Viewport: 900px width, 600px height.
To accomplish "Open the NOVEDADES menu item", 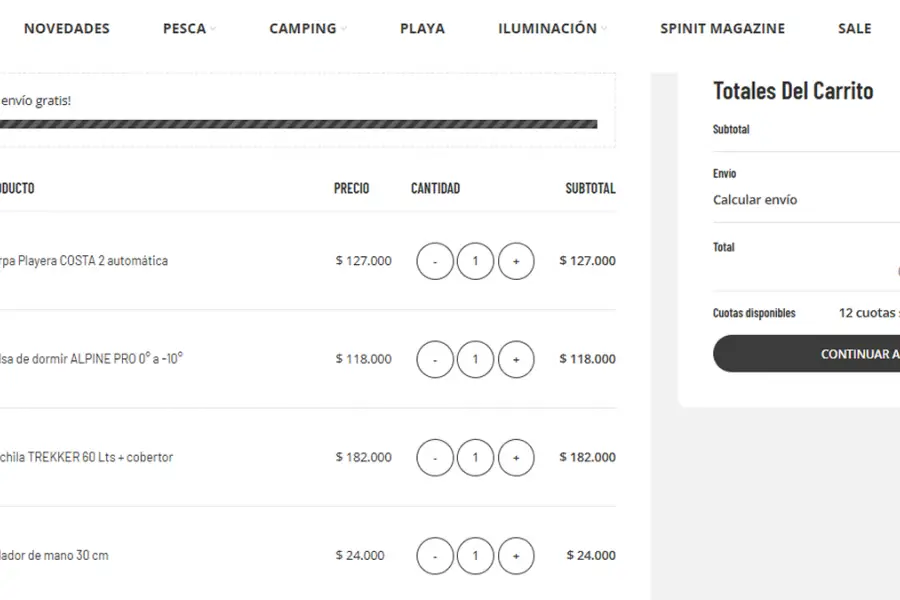I will pyautogui.click(x=66, y=29).
